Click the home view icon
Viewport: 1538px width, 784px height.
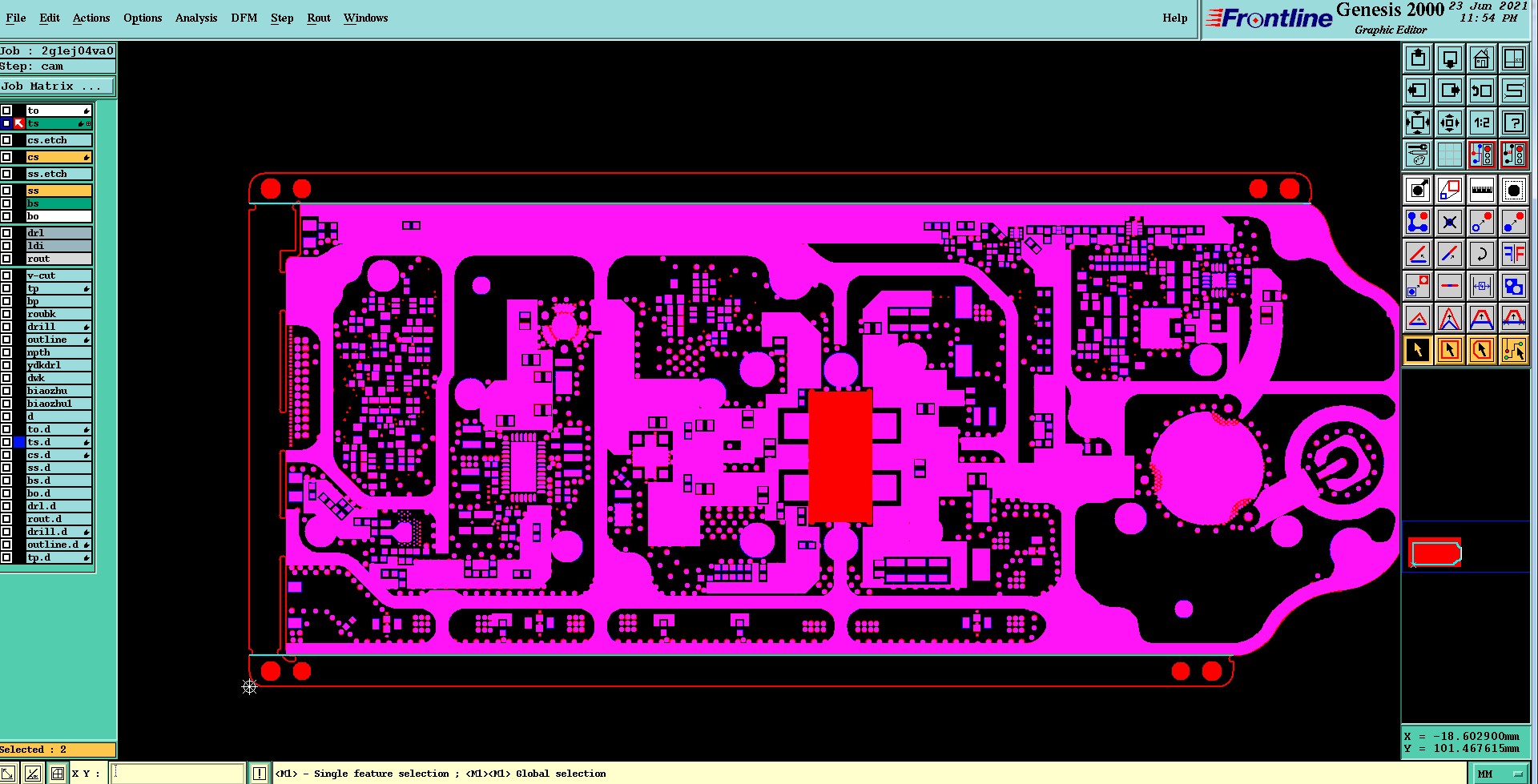click(1482, 58)
